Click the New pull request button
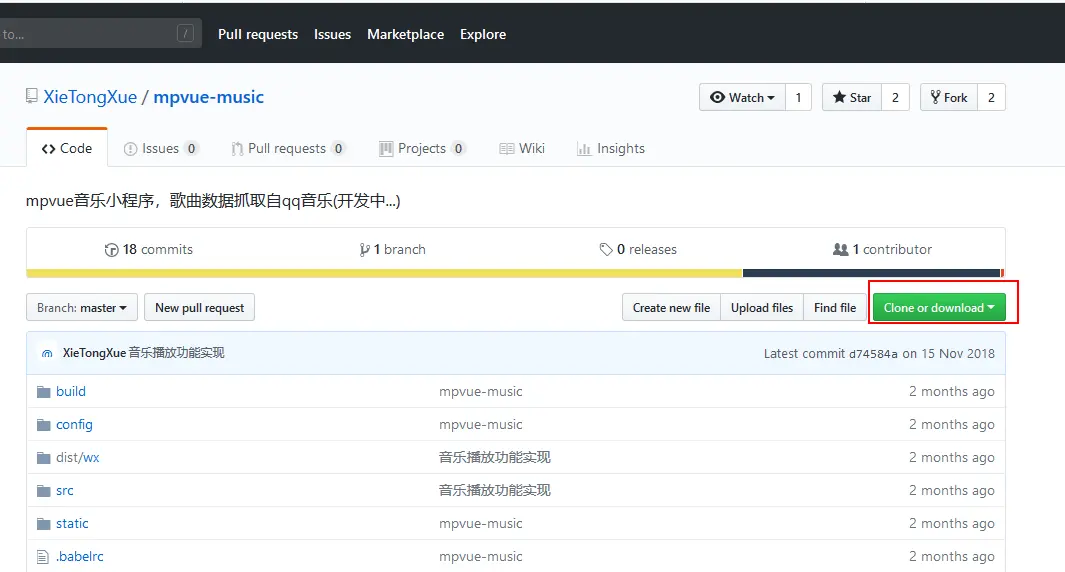Screen dimensions: 1065x572 tap(200, 307)
